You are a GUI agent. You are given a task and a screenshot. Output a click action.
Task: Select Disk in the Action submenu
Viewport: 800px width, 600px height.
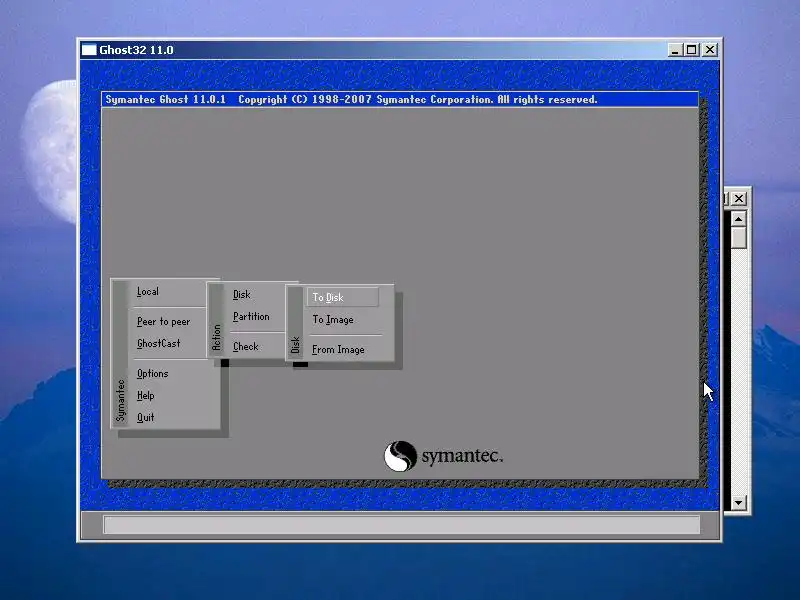tap(241, 294)
